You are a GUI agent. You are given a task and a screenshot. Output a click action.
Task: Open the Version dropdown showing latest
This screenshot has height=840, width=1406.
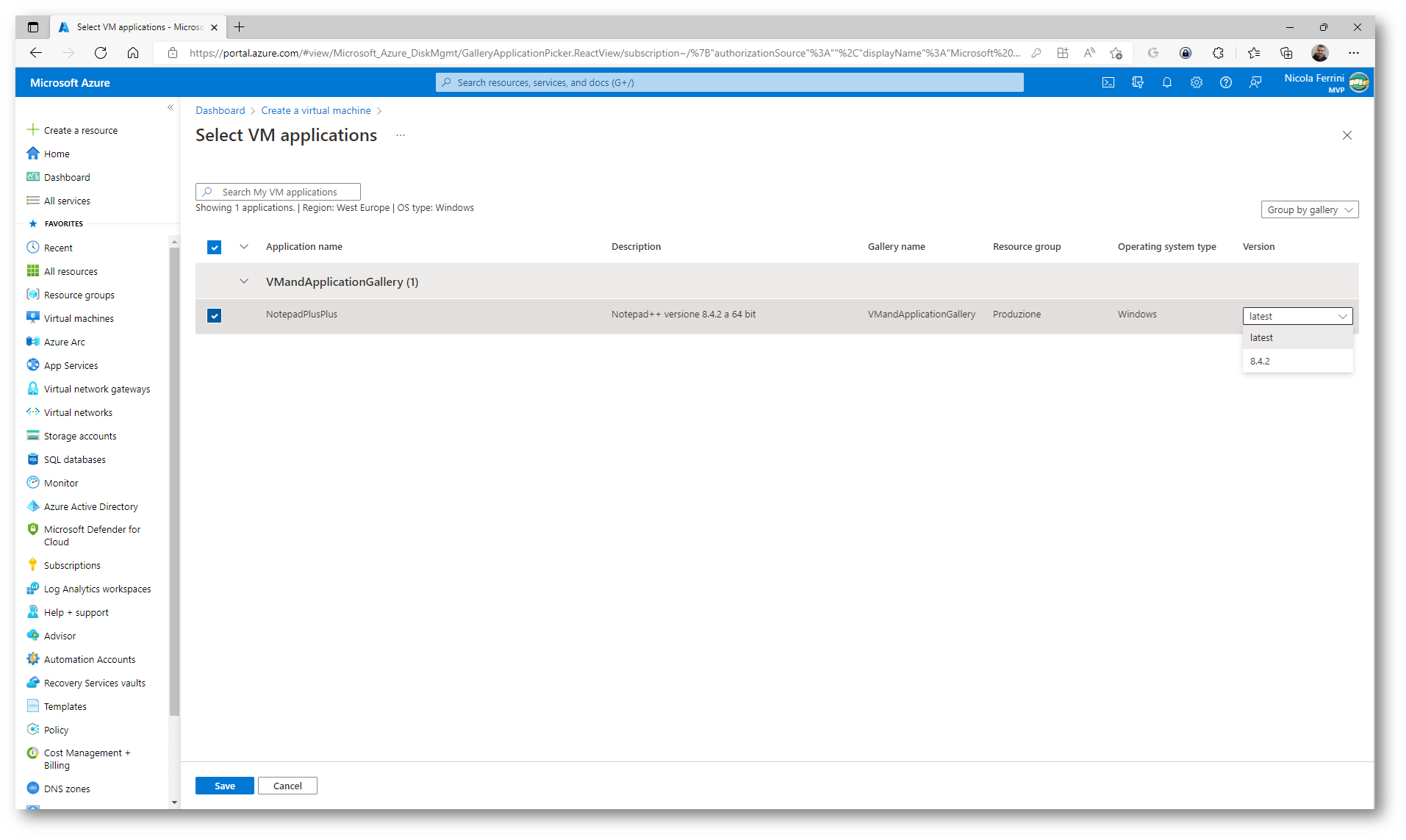(1297, 316)
